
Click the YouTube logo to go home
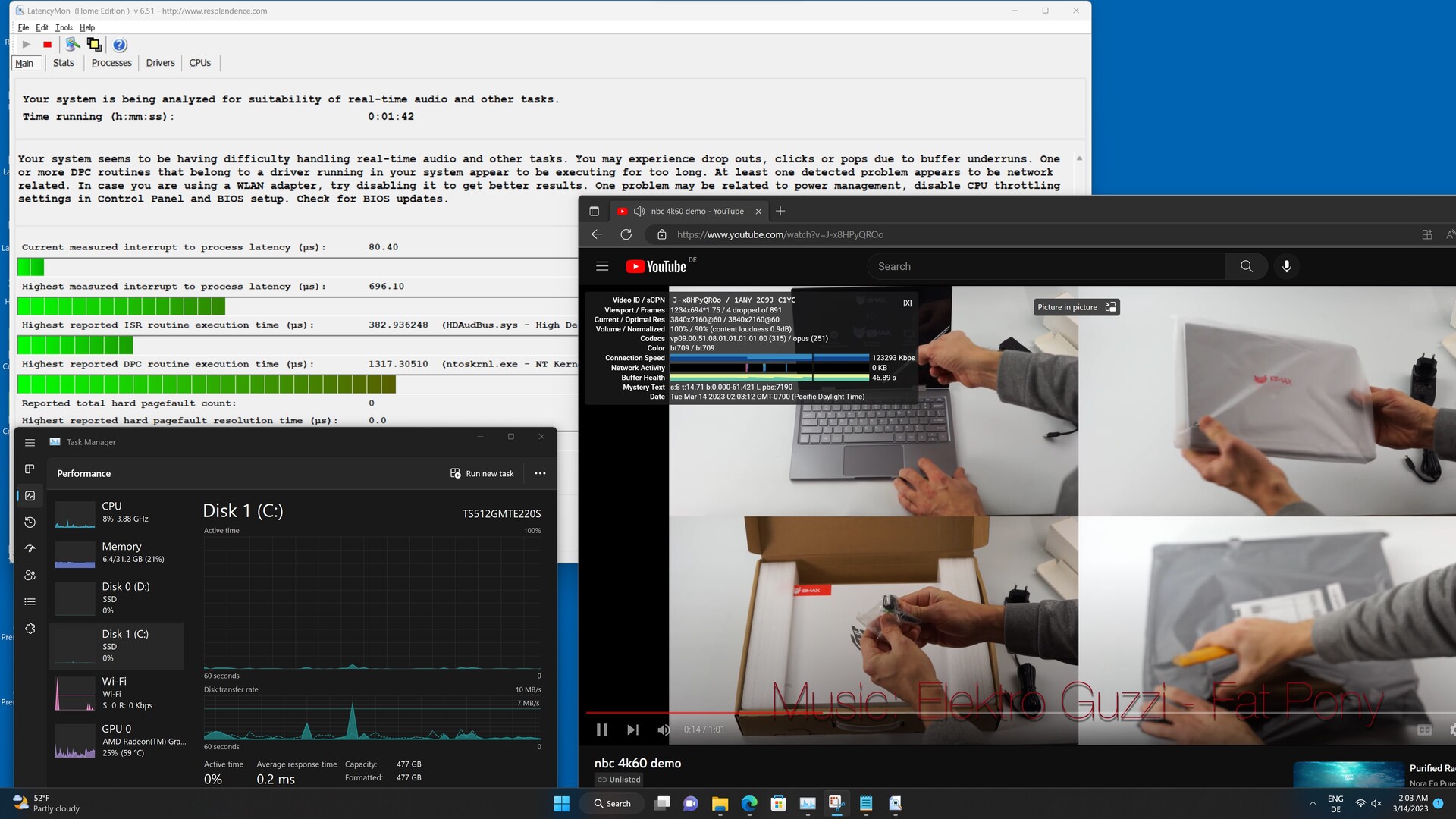656,266
